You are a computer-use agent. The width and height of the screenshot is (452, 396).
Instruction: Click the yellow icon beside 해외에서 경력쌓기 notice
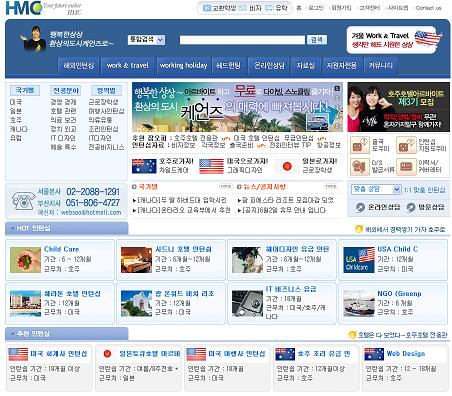click(x=359, y=229)
